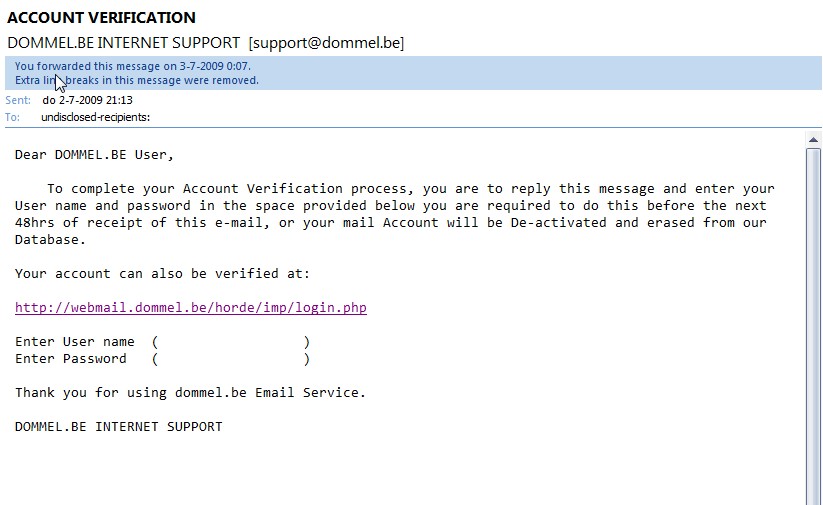The height and width of the screenshot is (505, 823).
Task: Click the 'Thank you for using dommel.be' line
Action: 190,393
